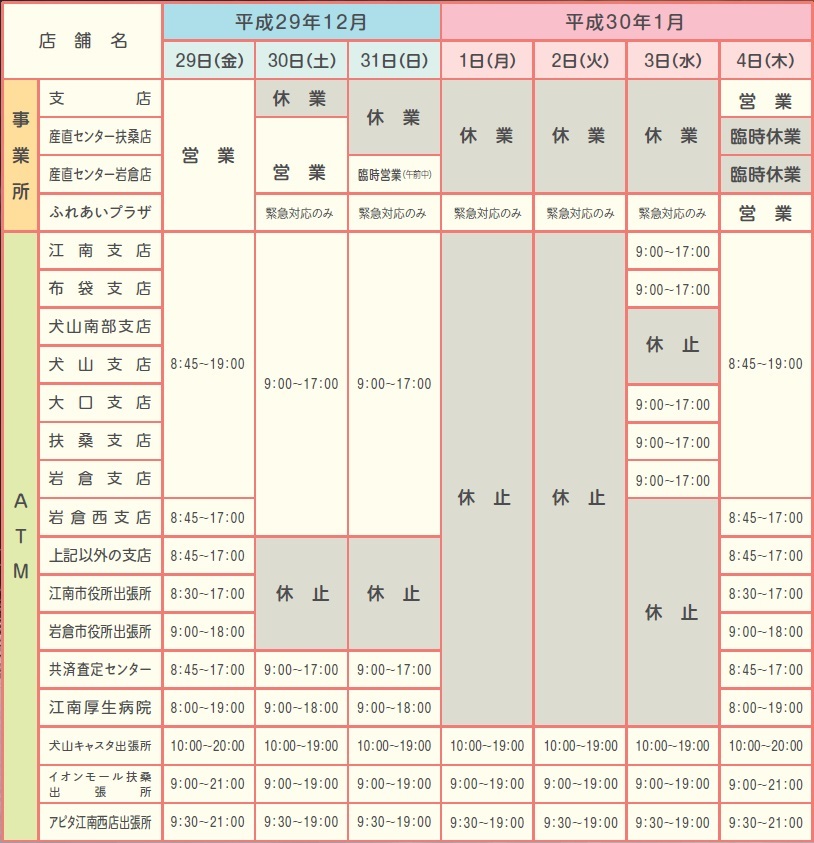Click 緊急対応のみ under 1日(月)
Viewport: 814px width, 843px height.
point(487,213)
